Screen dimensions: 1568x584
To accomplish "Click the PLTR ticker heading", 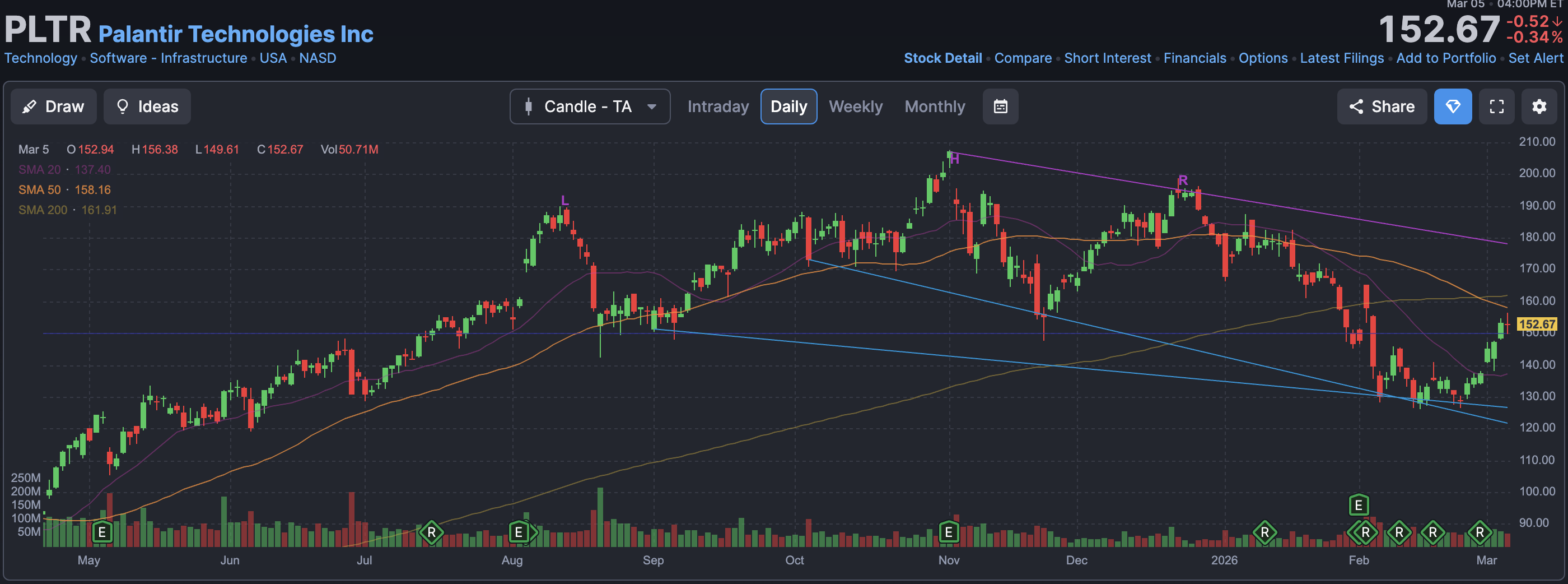I will 48,29.
